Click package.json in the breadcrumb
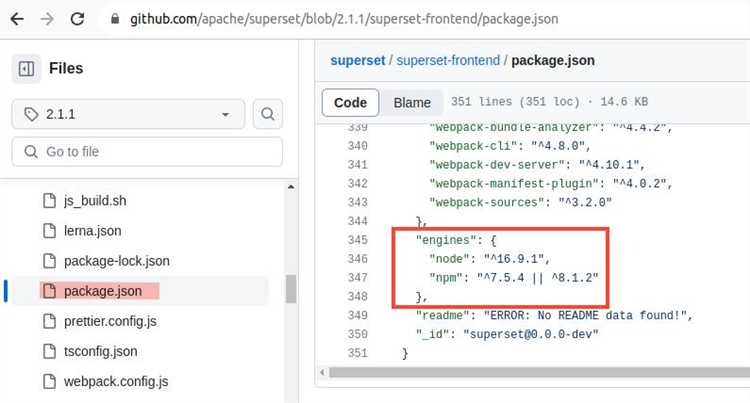The height and width of the screenshot is (403, 750). pyautogui.click(x=553, y=61)
